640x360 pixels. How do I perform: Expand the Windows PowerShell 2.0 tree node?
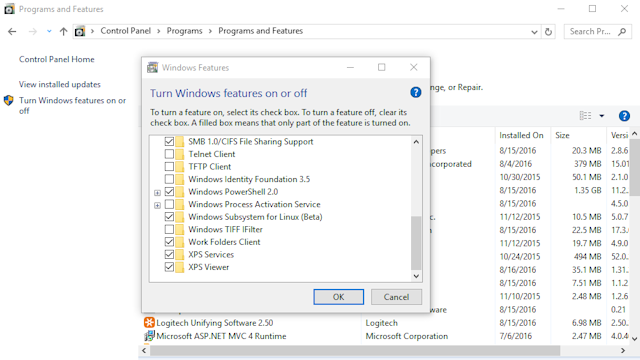pos(157,192)
